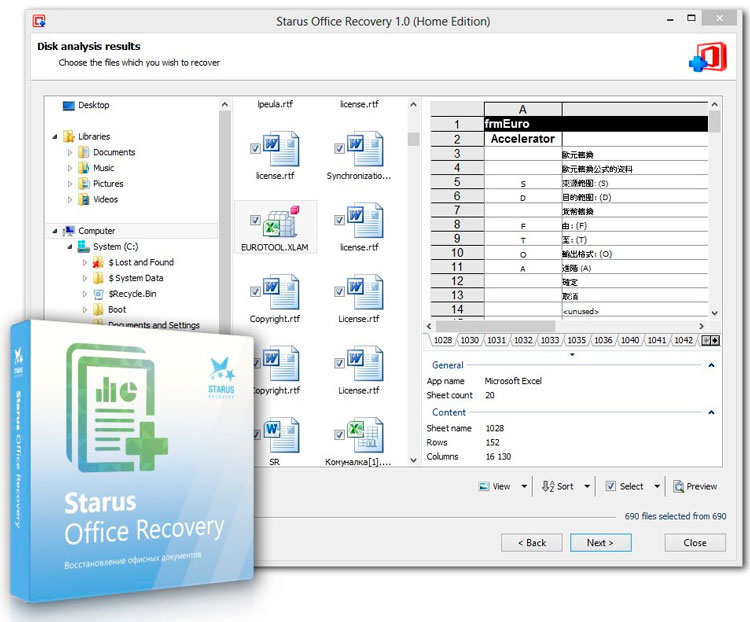Open the Boot folder icon
750x622 pixels.
pos(99,310)
